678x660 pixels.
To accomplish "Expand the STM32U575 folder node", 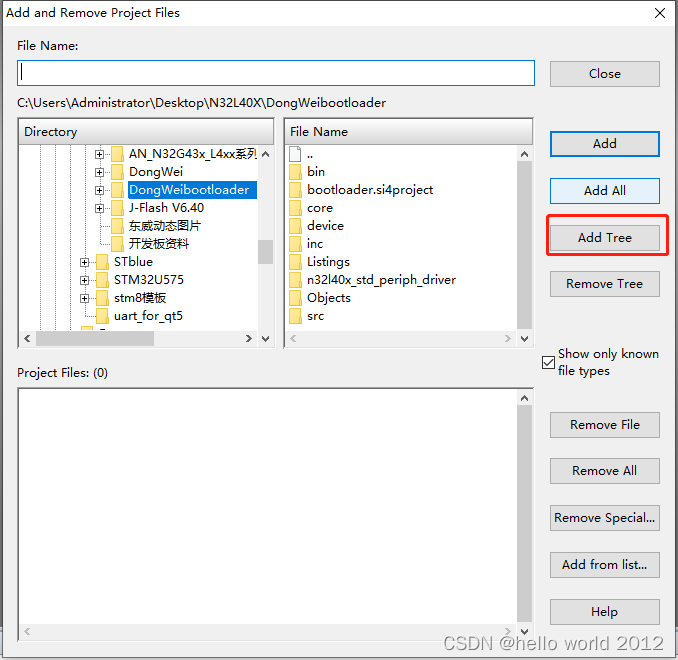I will 85,280.
